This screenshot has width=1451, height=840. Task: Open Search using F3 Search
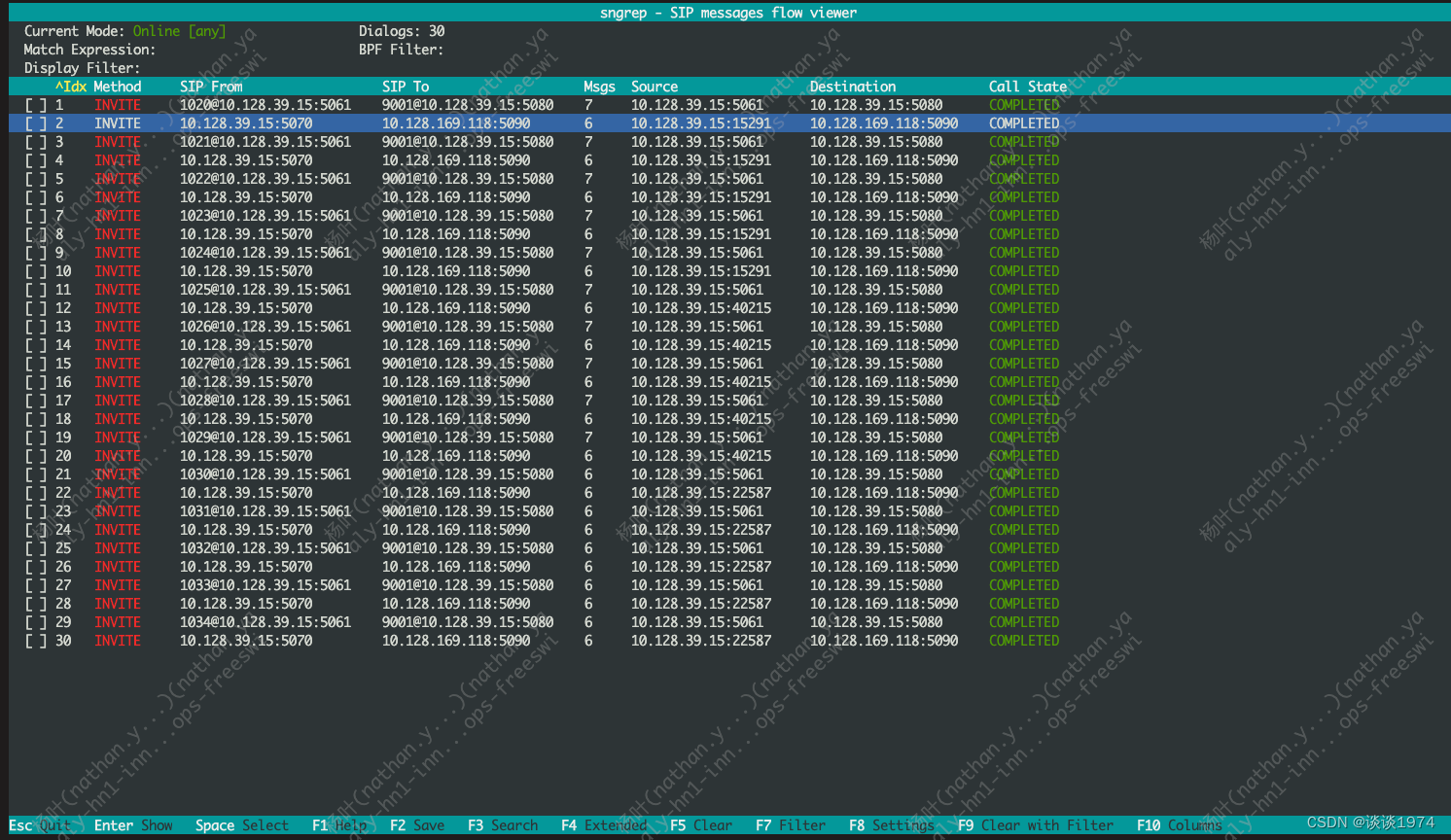tap(502, 824)
